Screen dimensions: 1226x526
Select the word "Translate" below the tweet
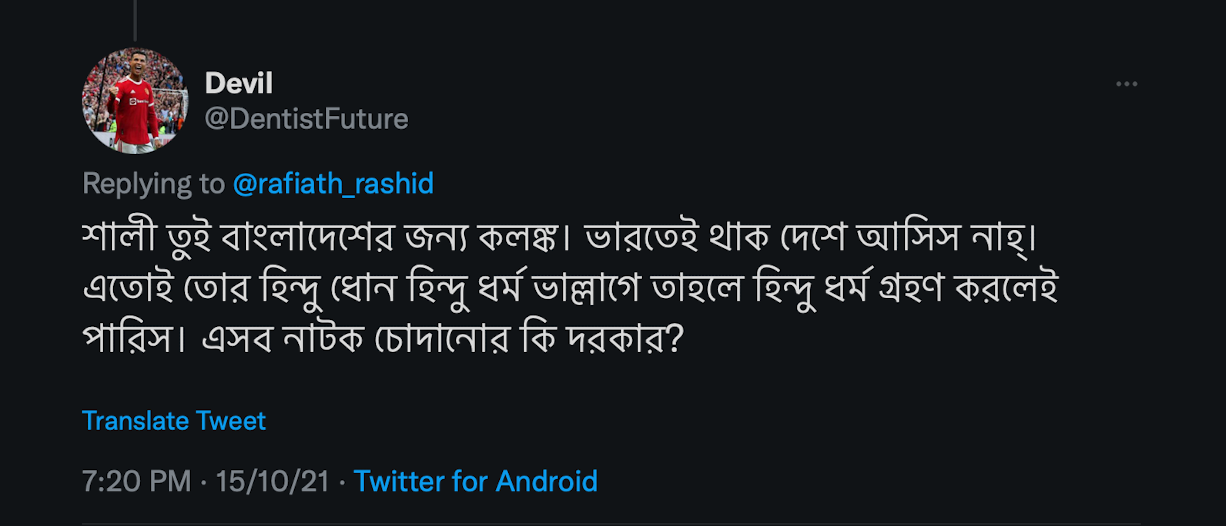coord(136,421)
